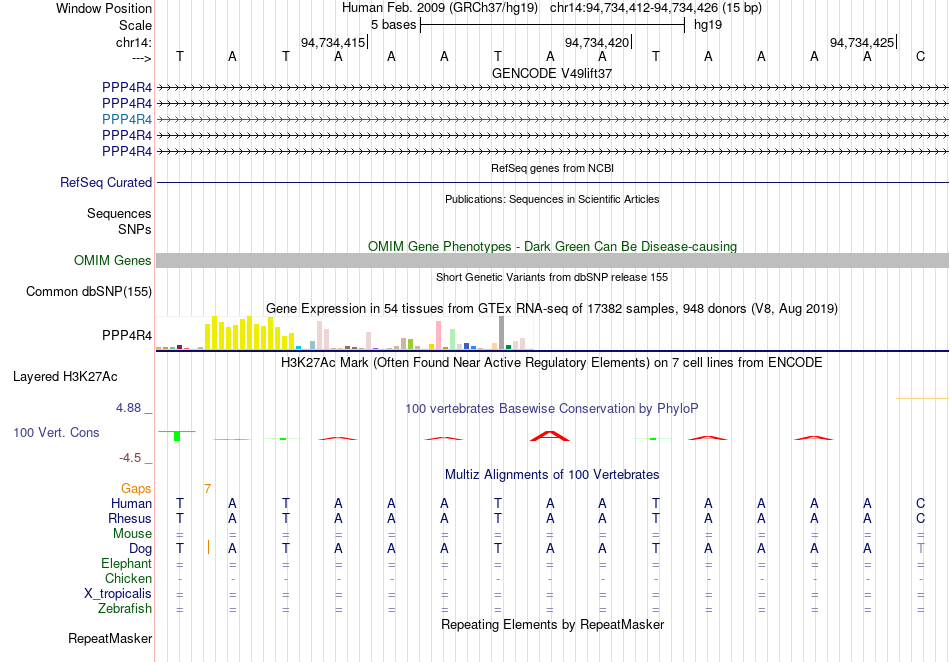Click the GTEx Gene Expression in 54 tissues title
Screen dimensions: 950x662
552,308
